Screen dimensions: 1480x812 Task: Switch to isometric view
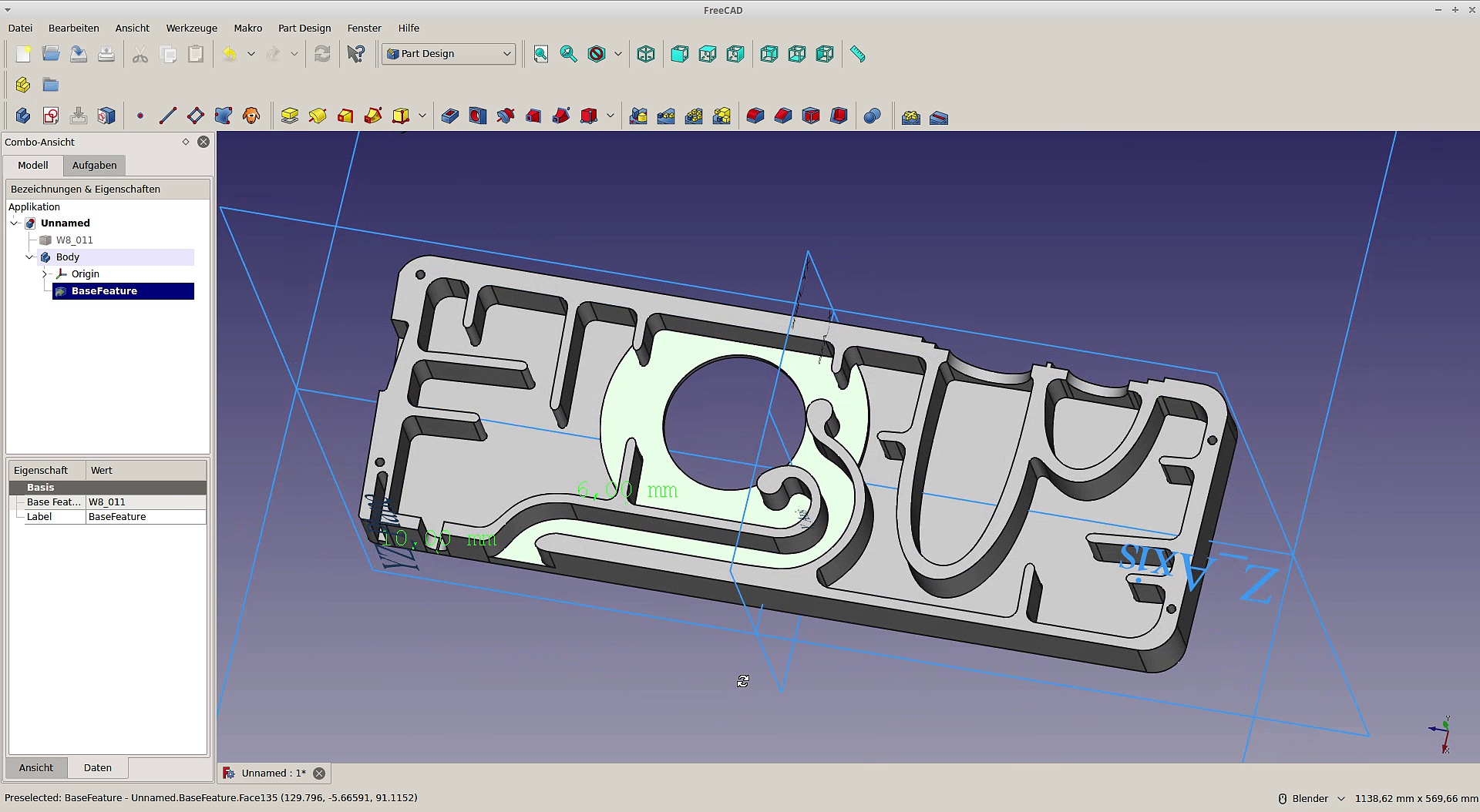pos(646,54)
